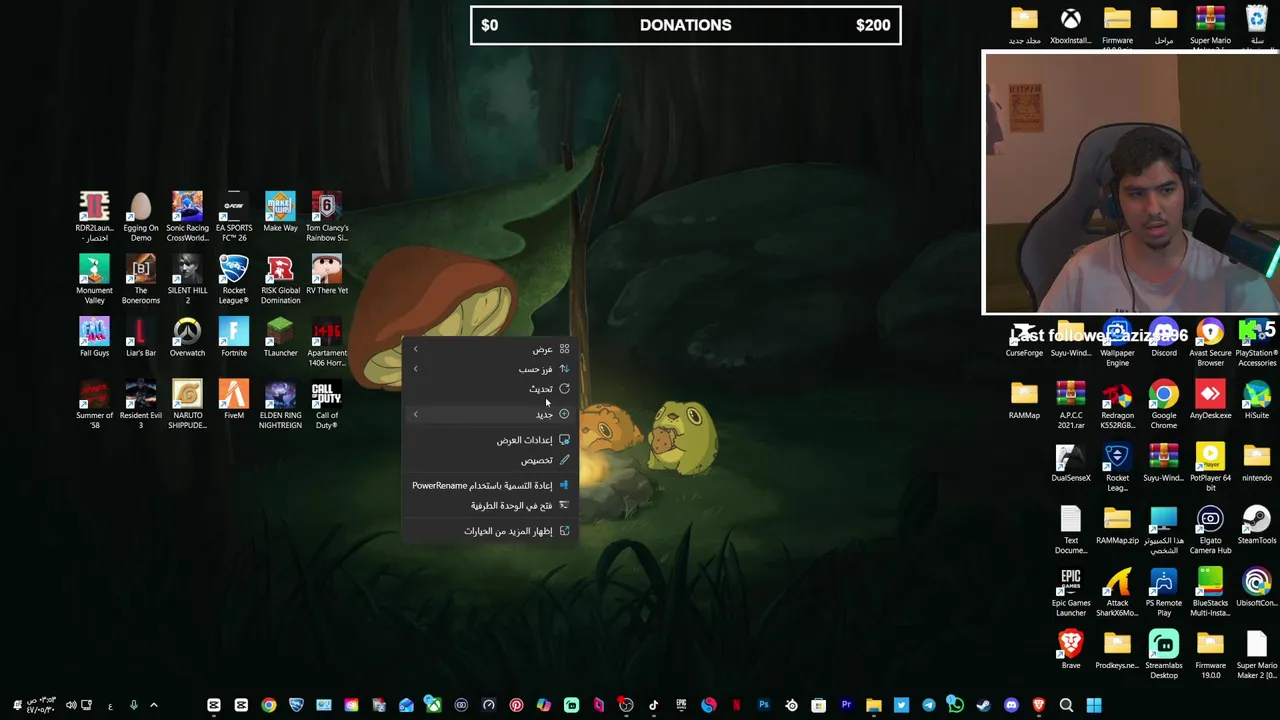Screen dimensions: 1280x720
Task: Select Rocket League desktop icon in left grid
Action: coord(234,279)
